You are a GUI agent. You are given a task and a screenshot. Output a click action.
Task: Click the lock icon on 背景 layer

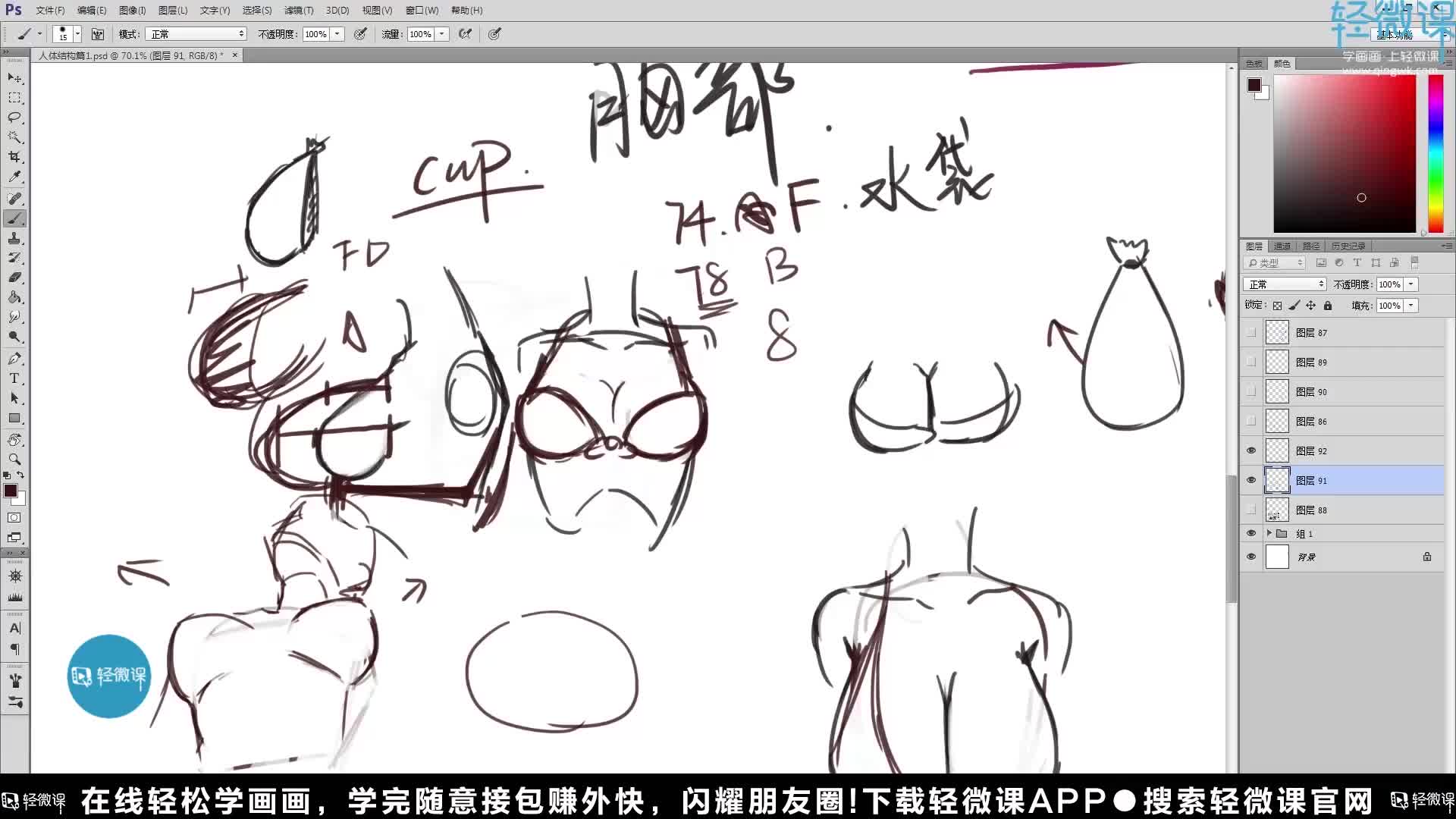click(x=1426, y=557)
